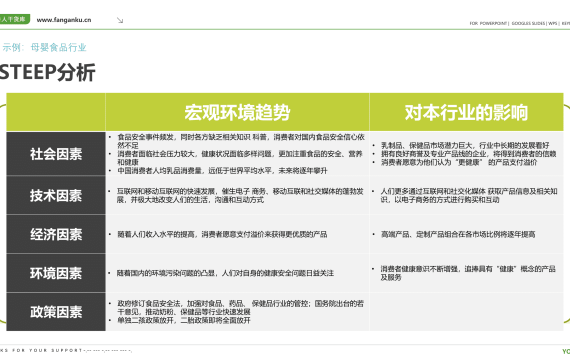
Task: Select the 示例：母婴食品行业 subtitle text
Action: (44, 47)
